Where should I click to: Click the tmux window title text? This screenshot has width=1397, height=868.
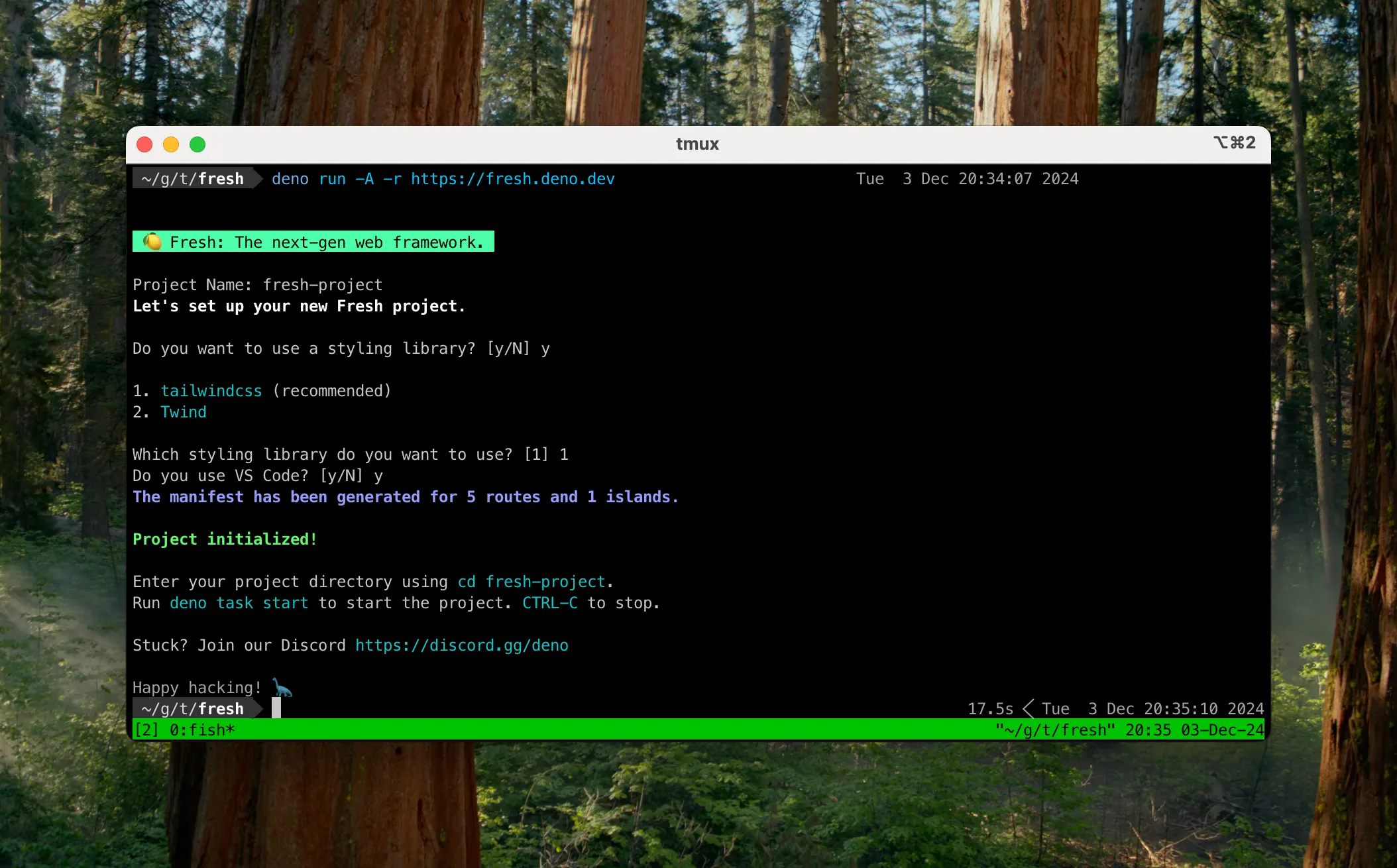697,144
